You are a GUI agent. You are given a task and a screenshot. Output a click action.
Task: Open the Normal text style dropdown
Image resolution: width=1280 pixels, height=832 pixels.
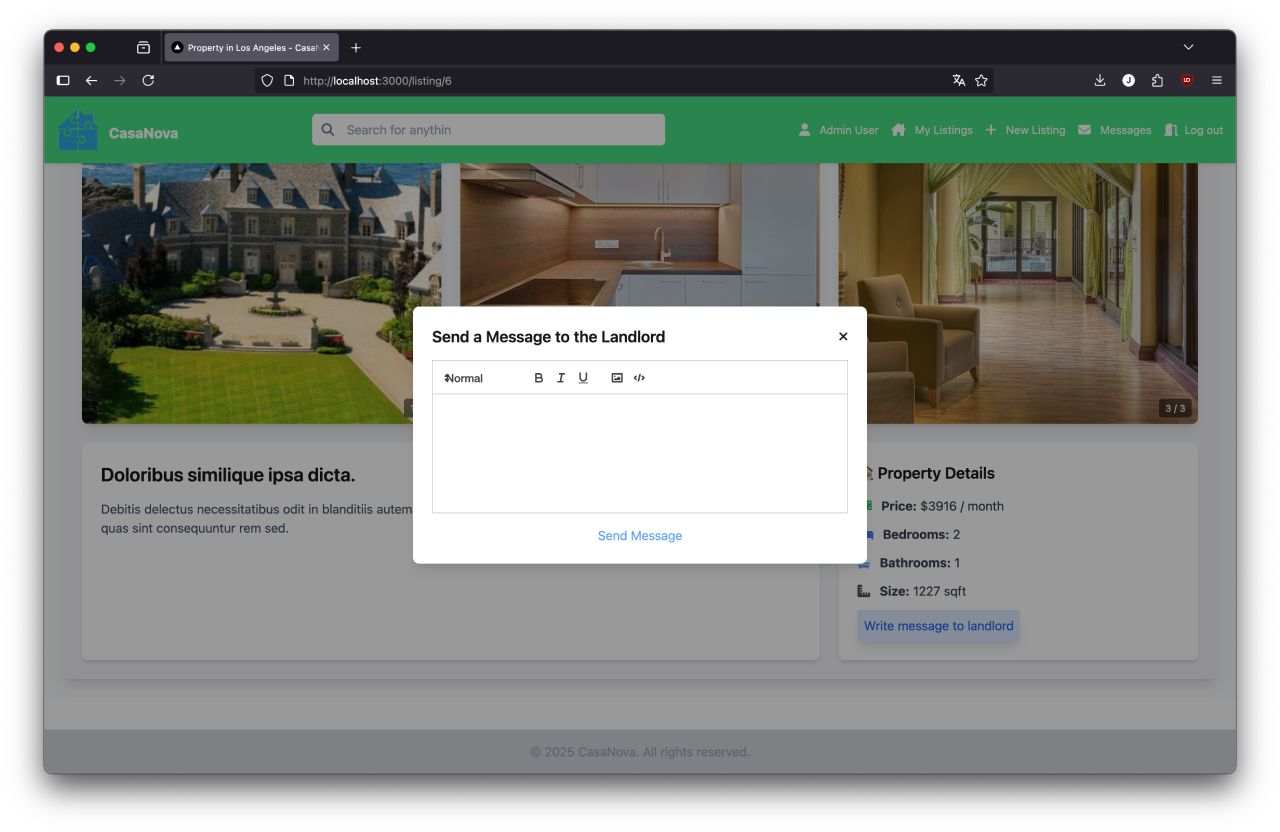coord(465,378)
